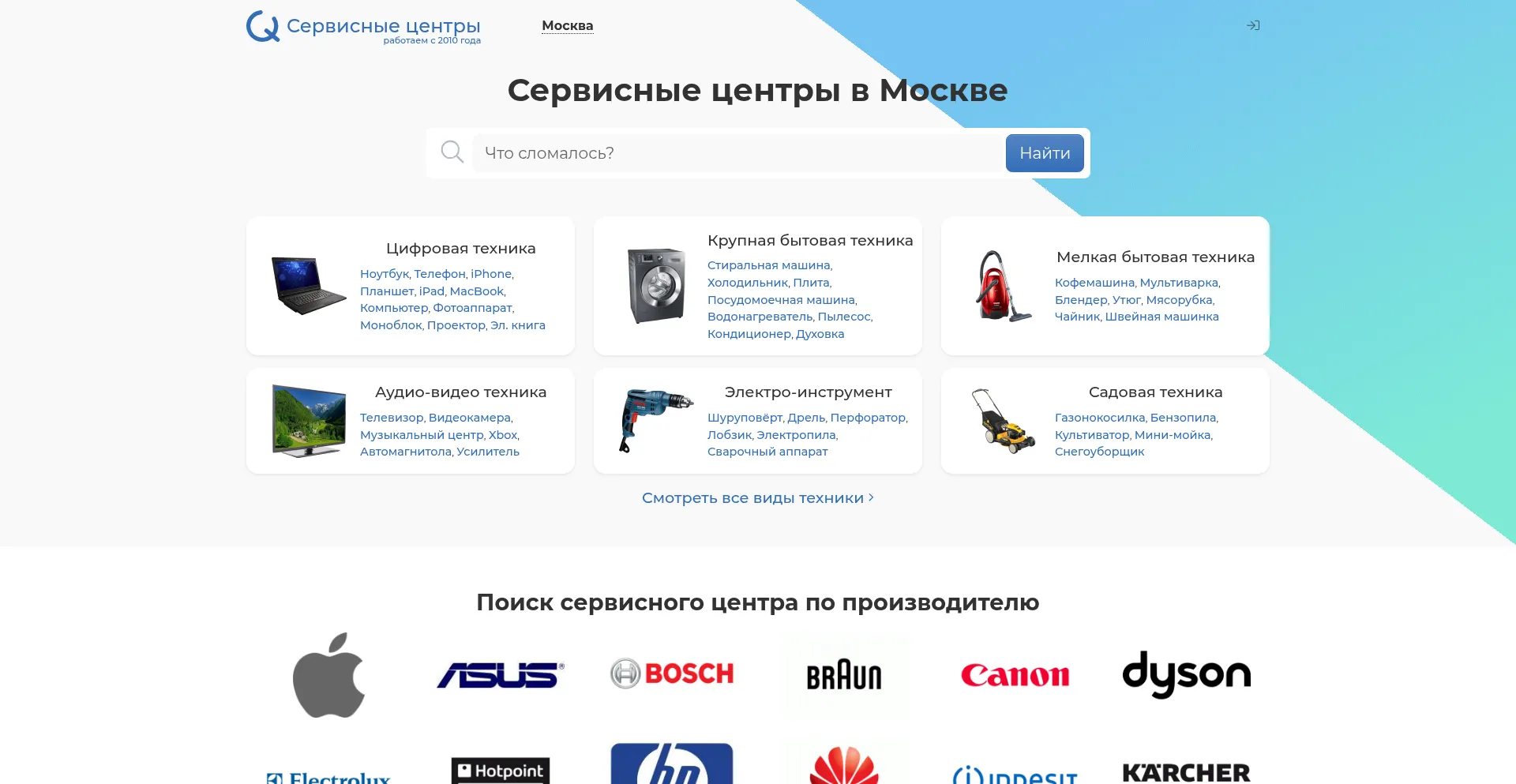Open the Braun brand logo
1516x784 pixels.
point(843,676)
